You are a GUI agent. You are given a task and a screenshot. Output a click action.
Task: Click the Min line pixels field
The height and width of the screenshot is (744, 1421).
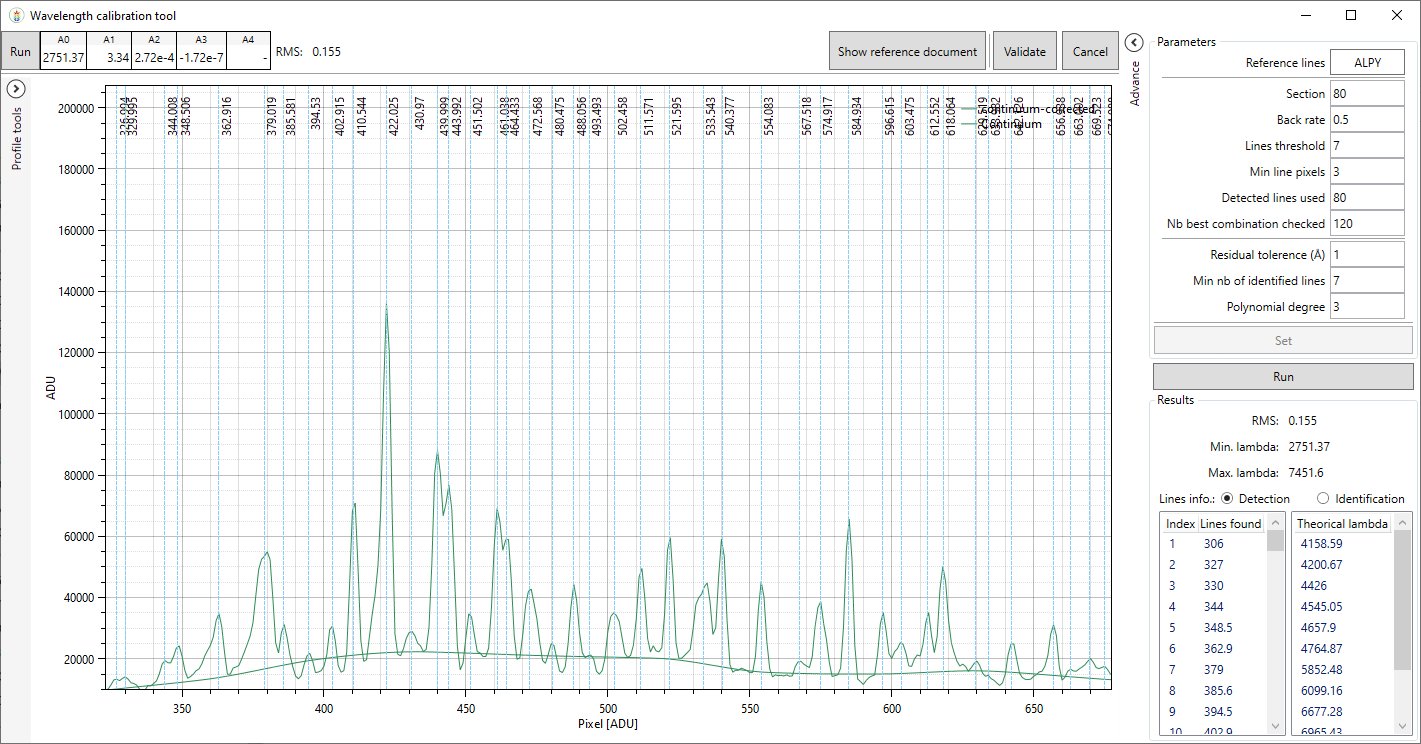coord(1367,172)
